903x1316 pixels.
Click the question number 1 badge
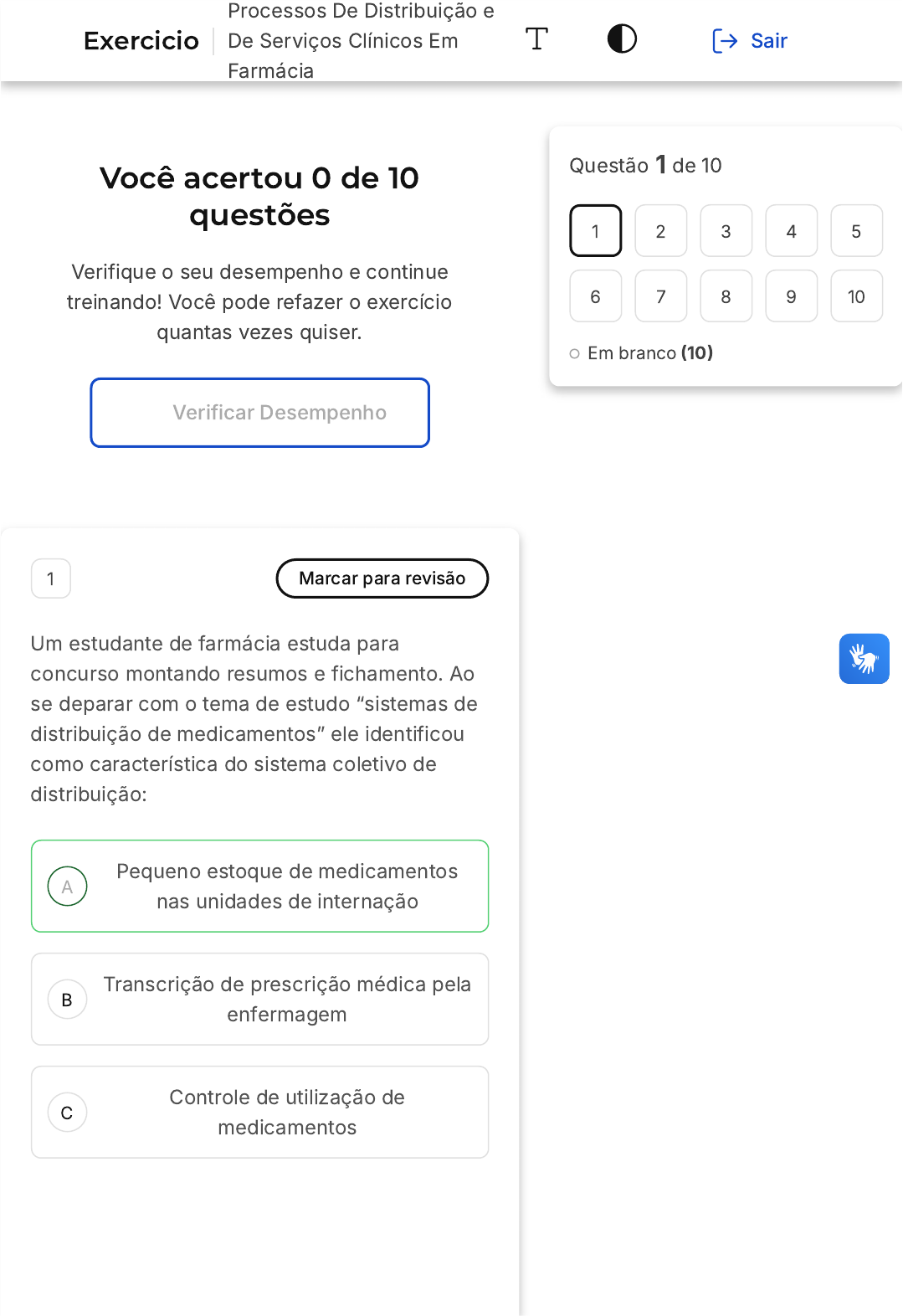(51, 578)
